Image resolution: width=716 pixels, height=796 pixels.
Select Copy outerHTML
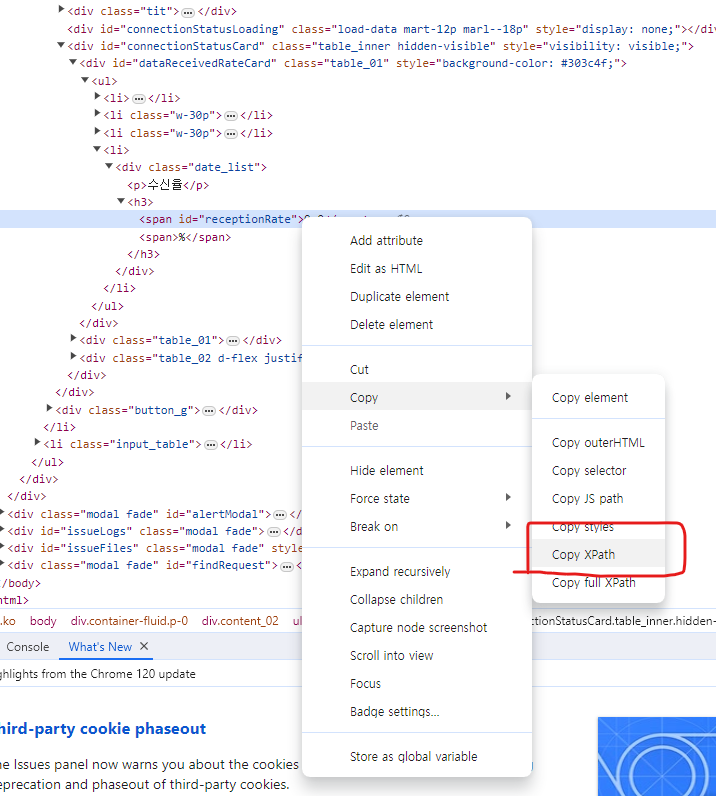click(598, 443)
